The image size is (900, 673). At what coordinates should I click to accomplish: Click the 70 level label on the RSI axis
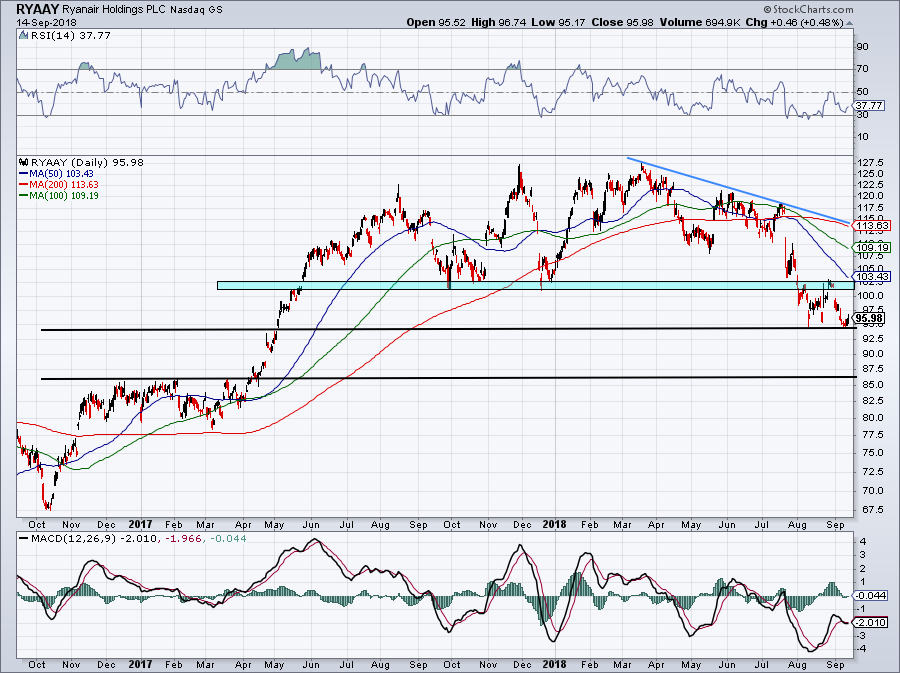pos(863,69)
